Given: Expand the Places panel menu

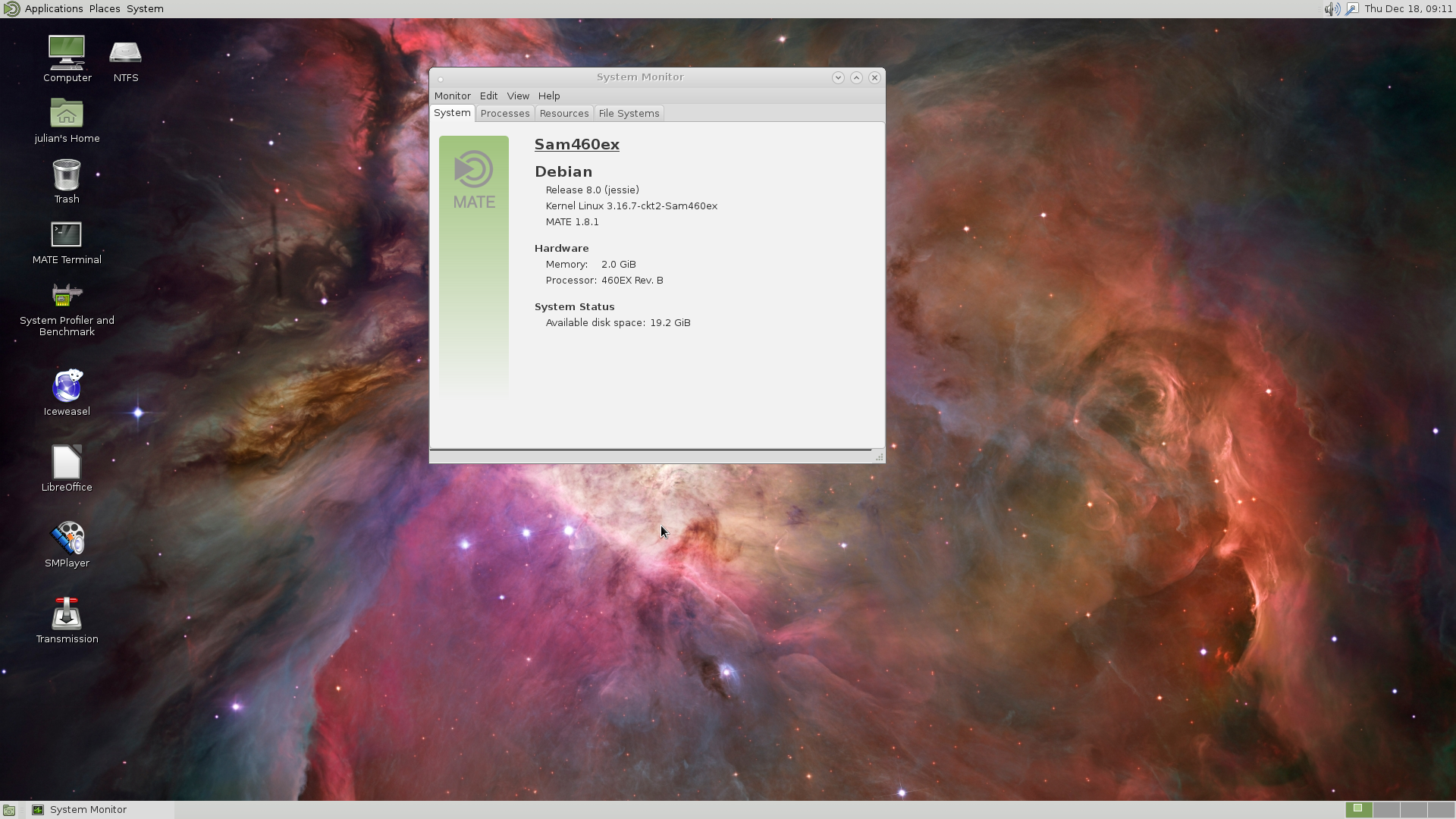Looking at the screenshot, I should click(104, 9).
